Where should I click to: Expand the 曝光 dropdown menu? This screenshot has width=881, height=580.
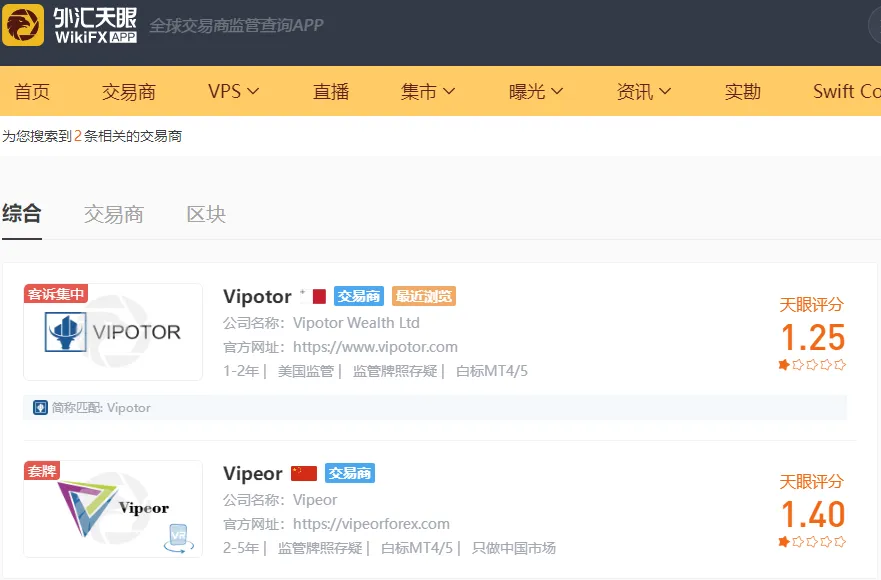(x=535, y=91)
